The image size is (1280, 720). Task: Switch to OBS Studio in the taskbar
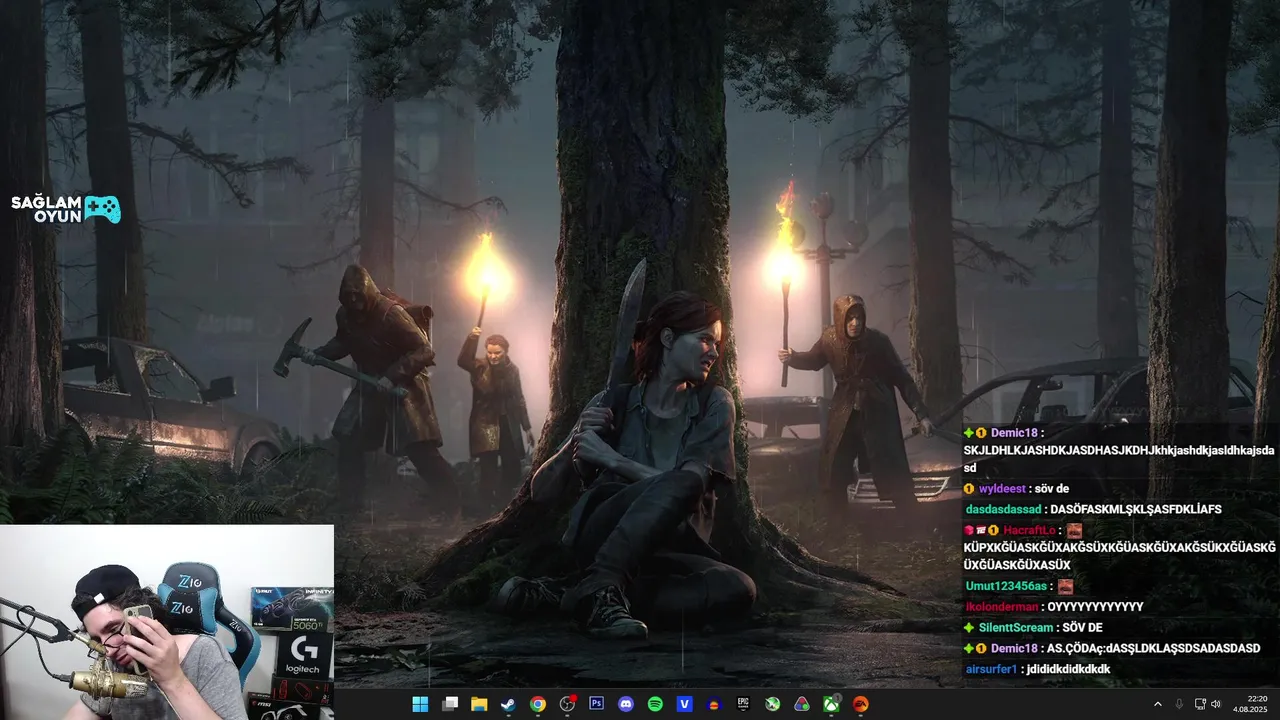(567, 704)
